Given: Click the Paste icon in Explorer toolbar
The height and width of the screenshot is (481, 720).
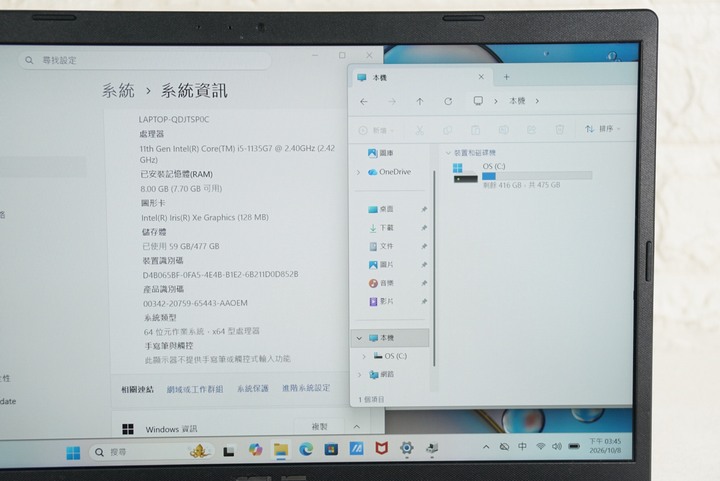Looking at the screenshot, I should [475, 130].
